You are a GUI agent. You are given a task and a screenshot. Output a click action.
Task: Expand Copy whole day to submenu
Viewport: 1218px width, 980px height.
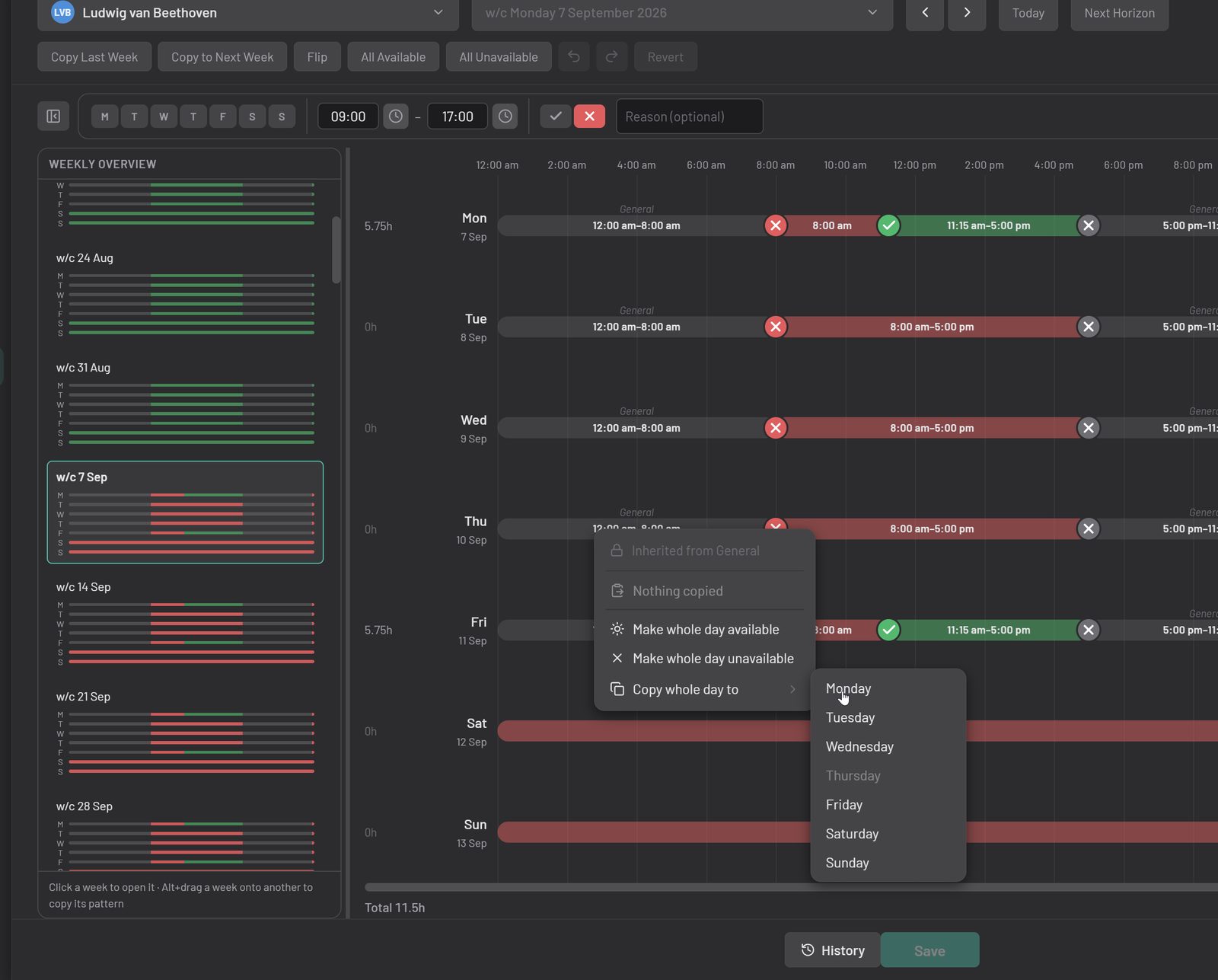click(x=705, y=689)
